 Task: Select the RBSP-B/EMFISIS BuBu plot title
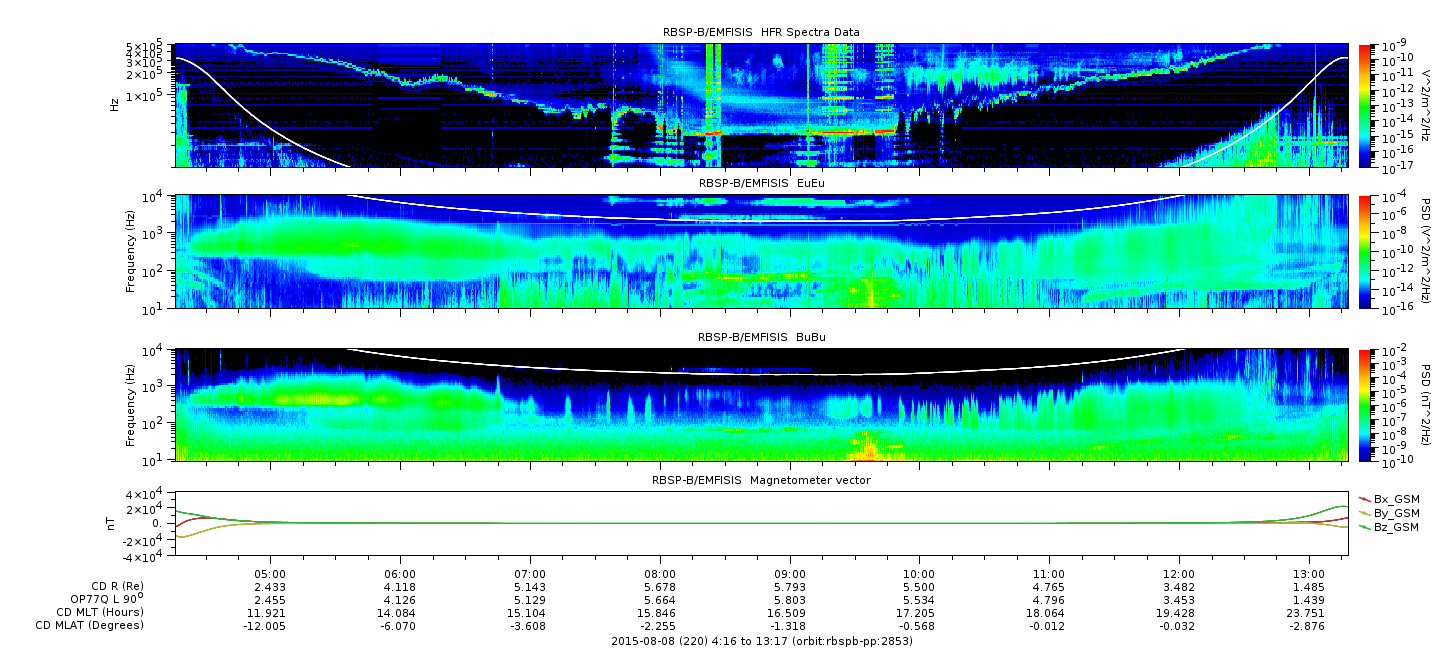click(x=761, y=338)
